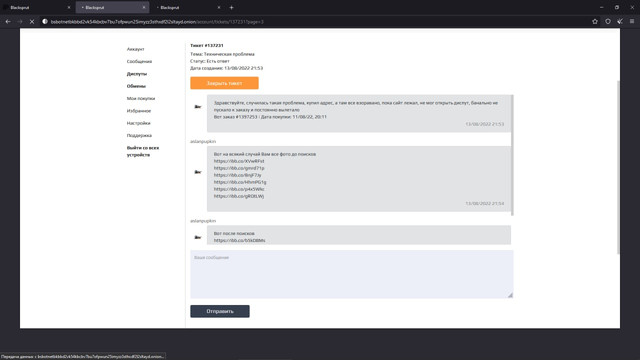Open the ibb.co/8njF7Jy link
This screenshot has height=360, width=640.
pos(238,175)
